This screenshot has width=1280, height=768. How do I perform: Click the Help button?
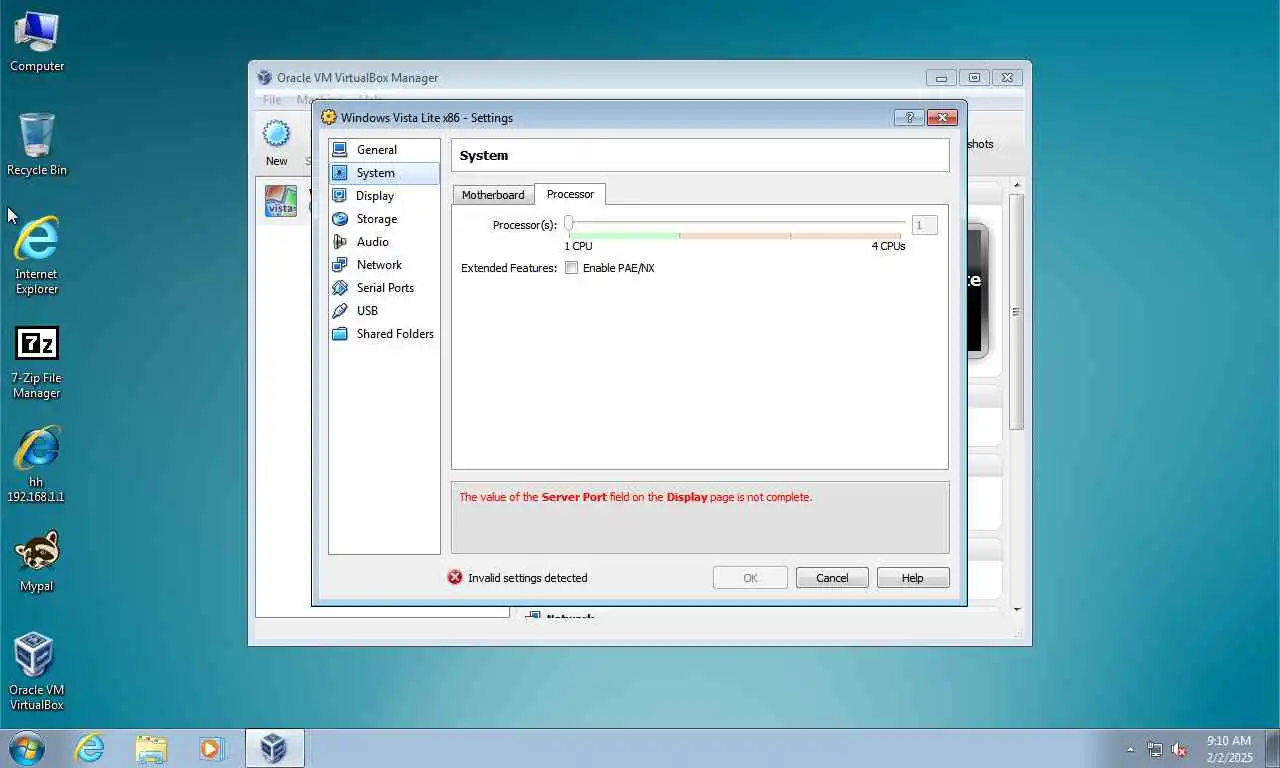tap(912, 578)
